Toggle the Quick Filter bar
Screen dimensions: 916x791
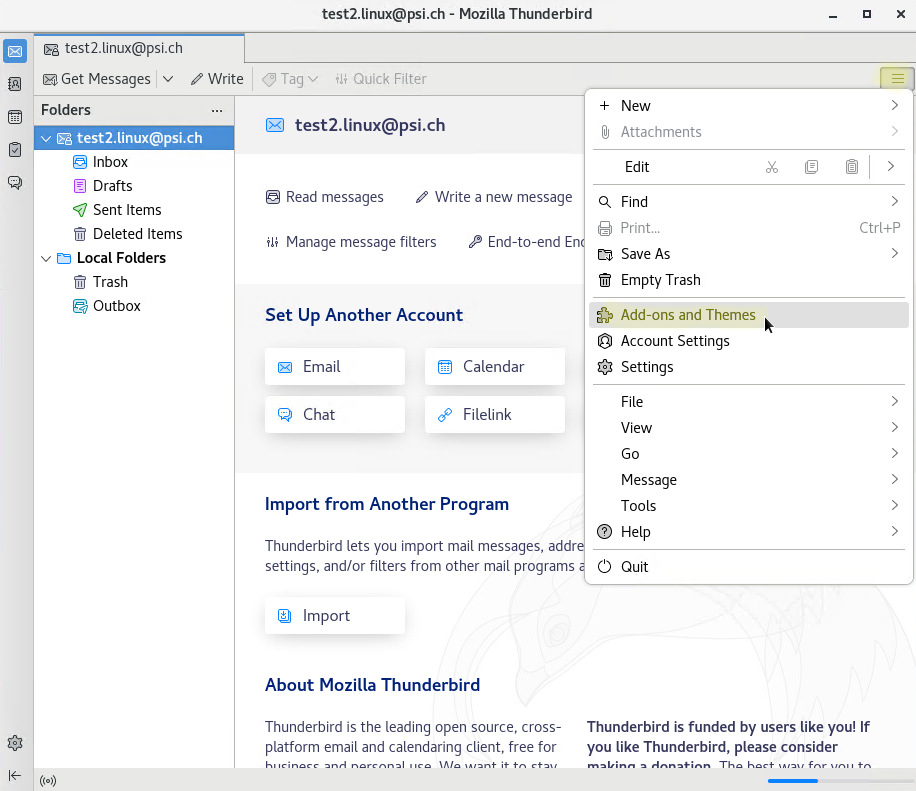(x=380, y=79)
